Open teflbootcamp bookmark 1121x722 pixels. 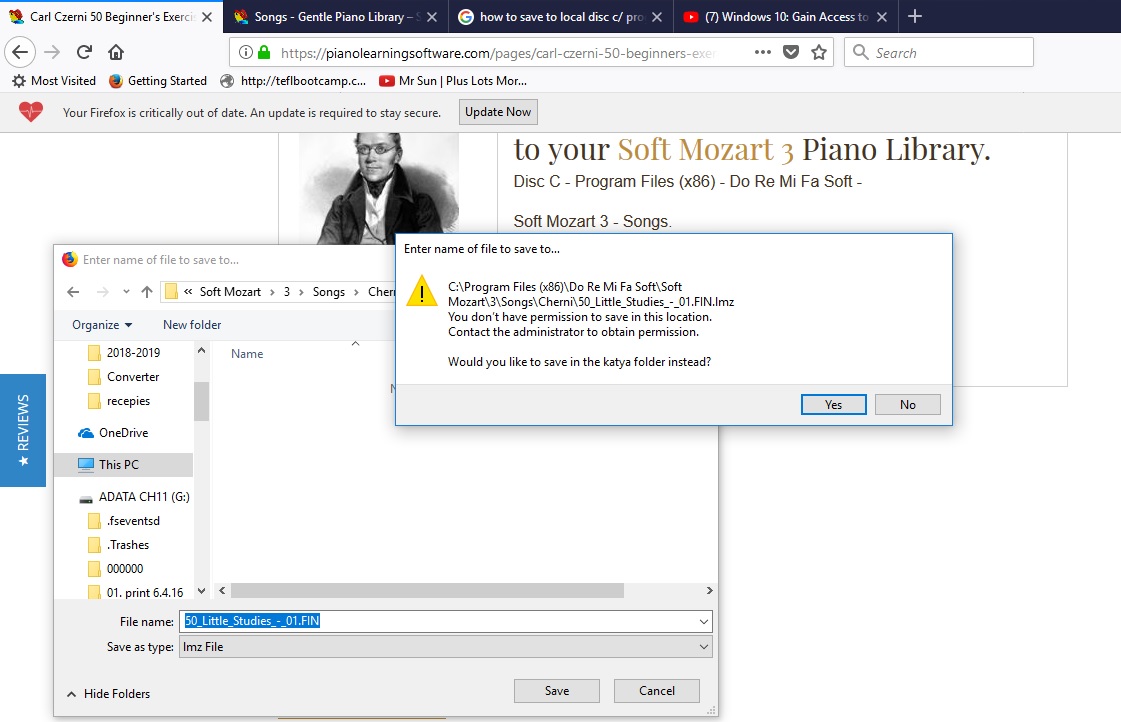tap(293, 81)
